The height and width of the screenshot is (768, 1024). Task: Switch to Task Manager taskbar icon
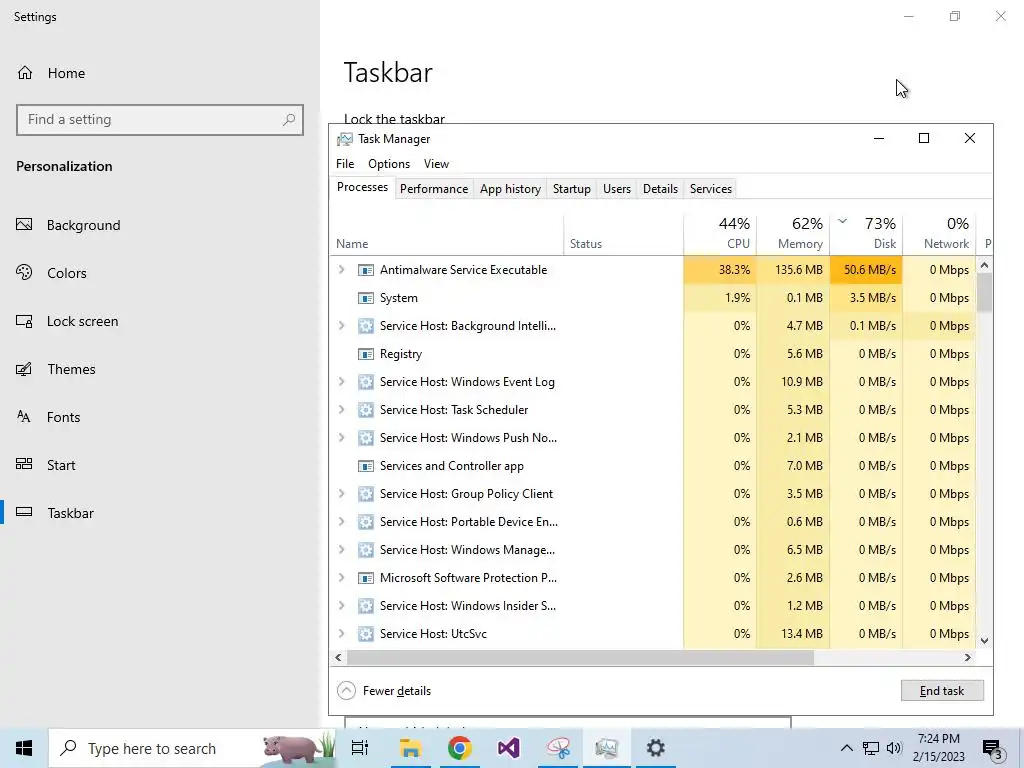pyautogui.click(x=607, y=748)
